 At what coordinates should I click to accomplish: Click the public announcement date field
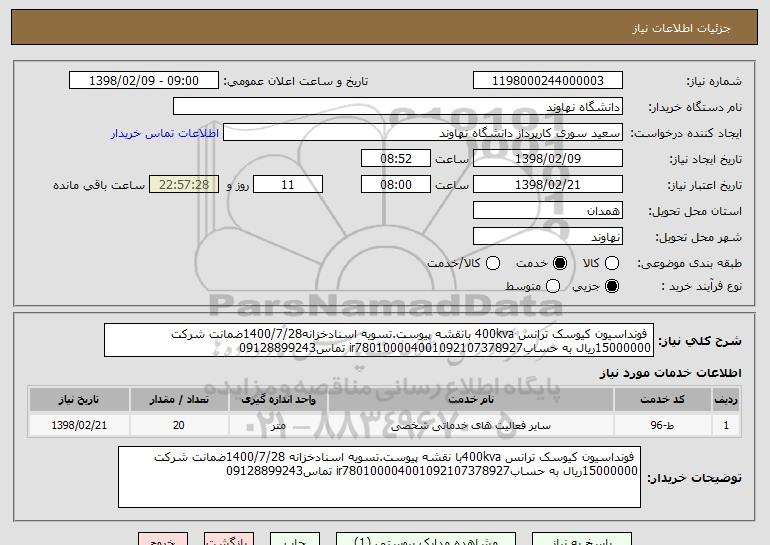144,81
